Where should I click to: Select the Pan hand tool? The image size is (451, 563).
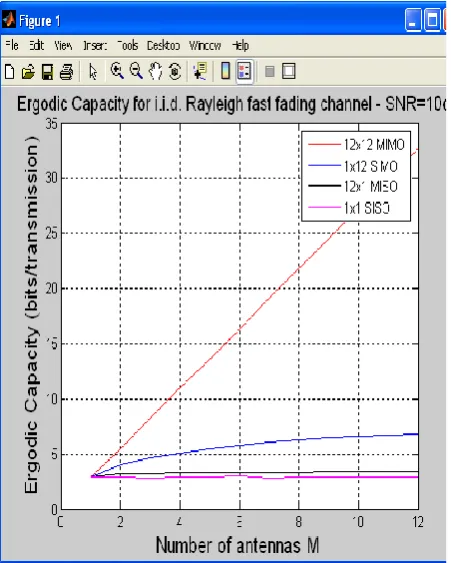[155, 71]
